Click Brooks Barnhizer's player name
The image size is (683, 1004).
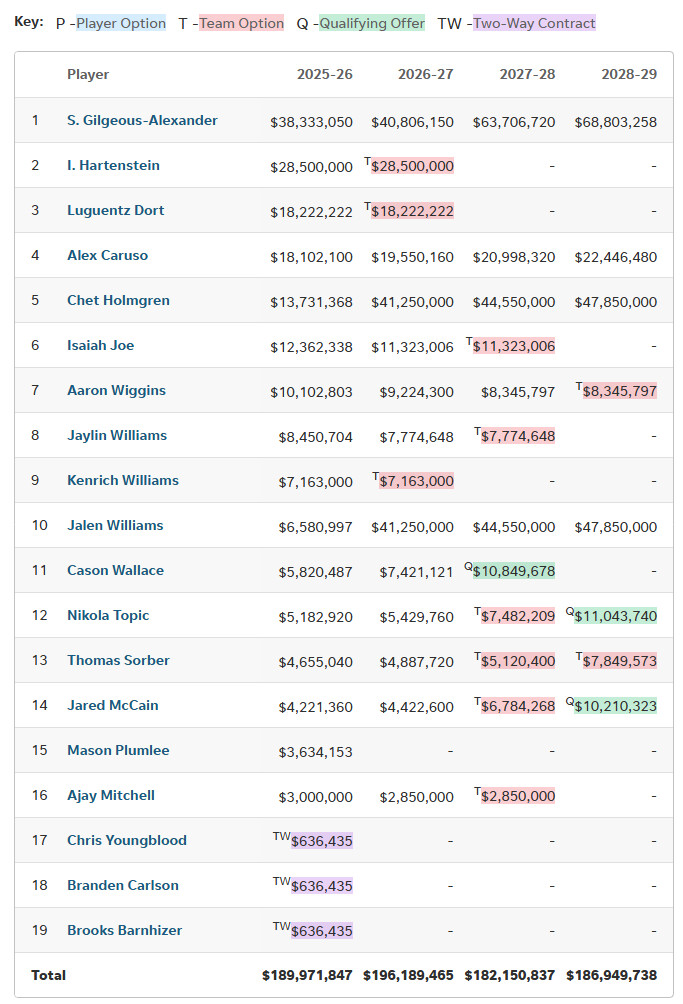[124, 931]
